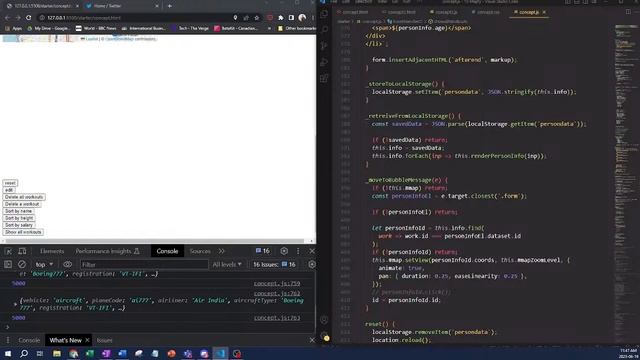640x360 pixels.
Task: Switch to the Elements tab in DevTools
Action: 52,251
